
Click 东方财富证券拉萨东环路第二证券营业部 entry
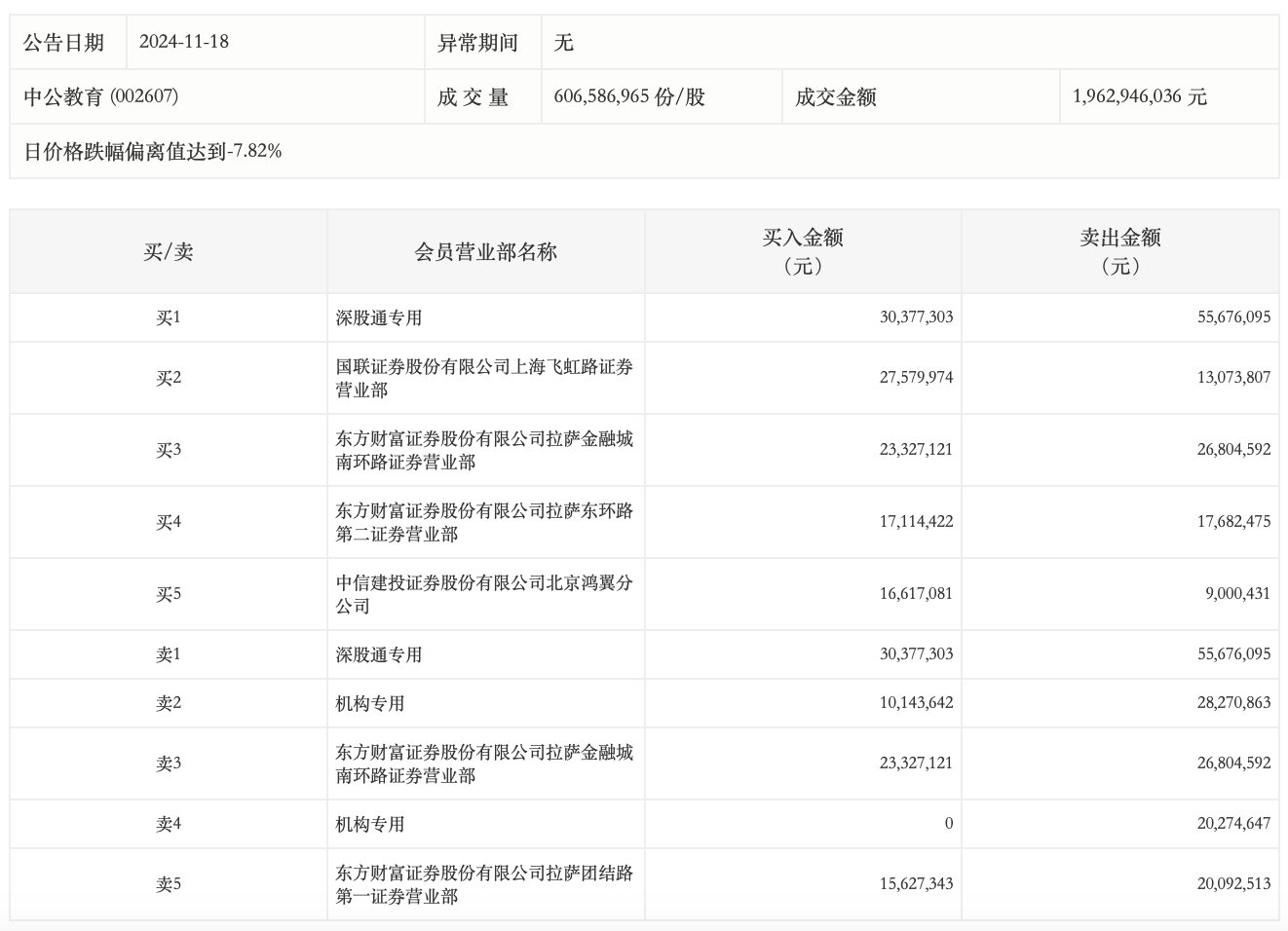coord(484,522)
